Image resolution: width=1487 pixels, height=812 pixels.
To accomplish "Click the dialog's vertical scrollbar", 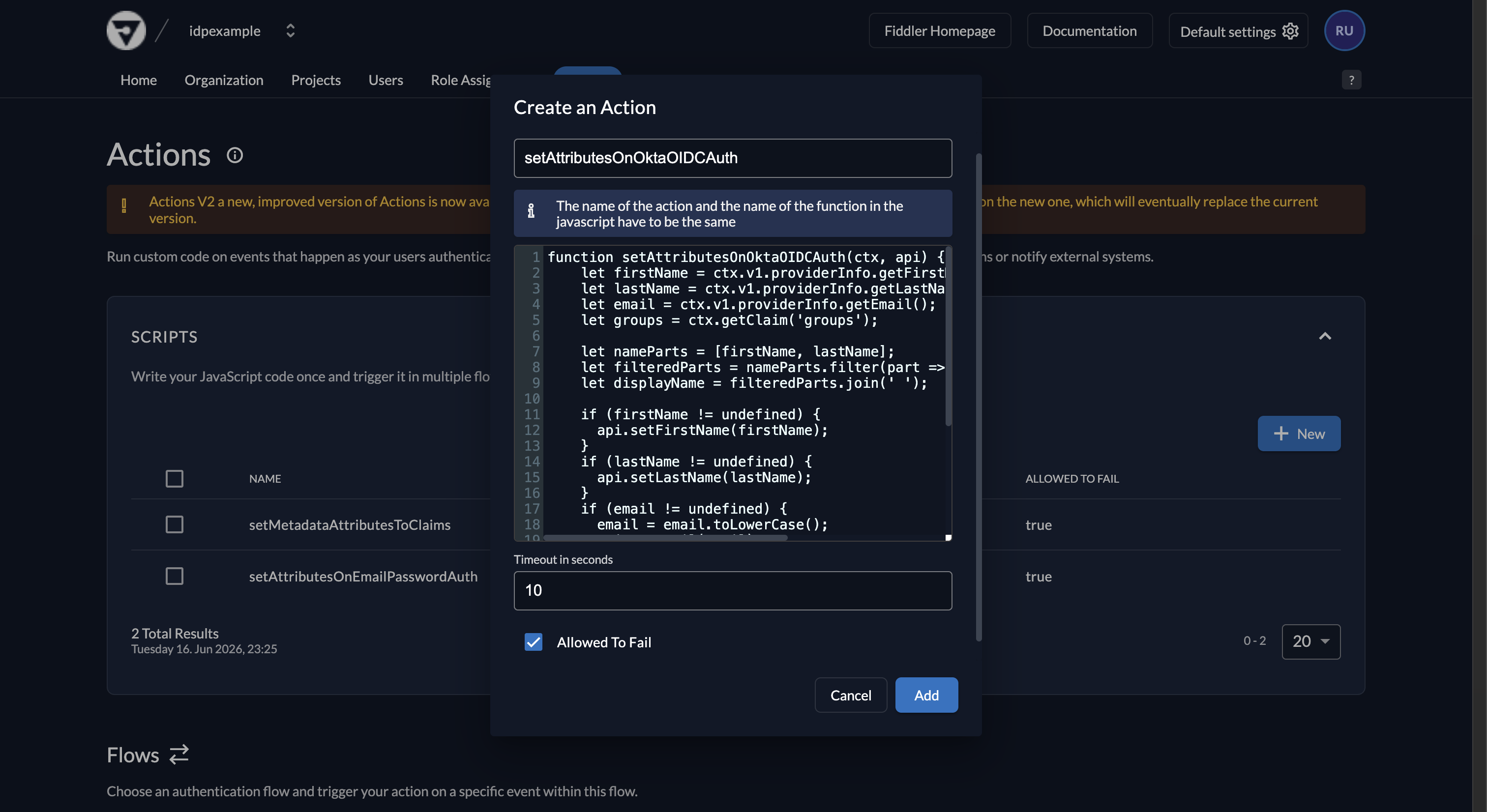I will point(978,397).
